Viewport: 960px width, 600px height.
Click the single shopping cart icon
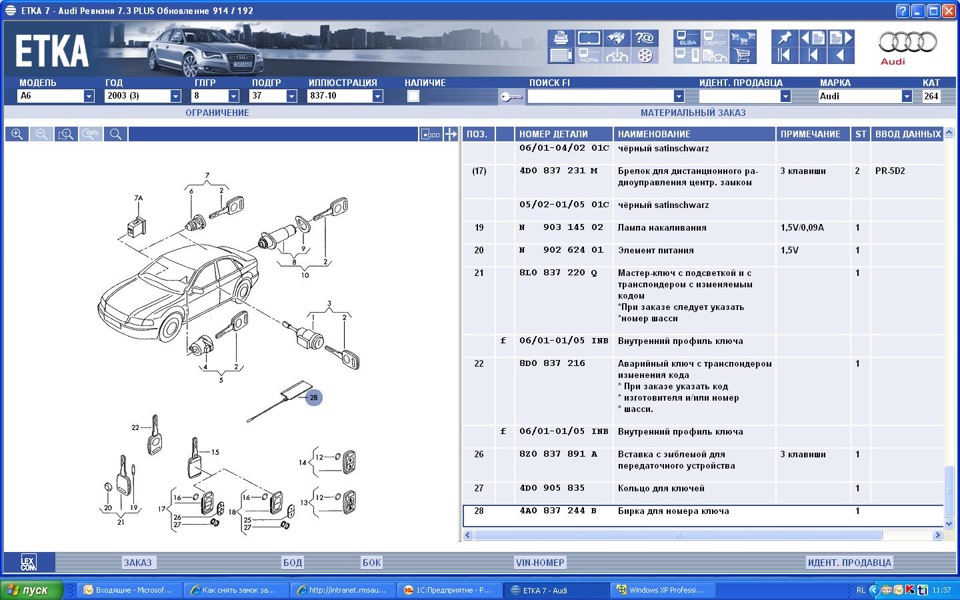tap(743, 56)
